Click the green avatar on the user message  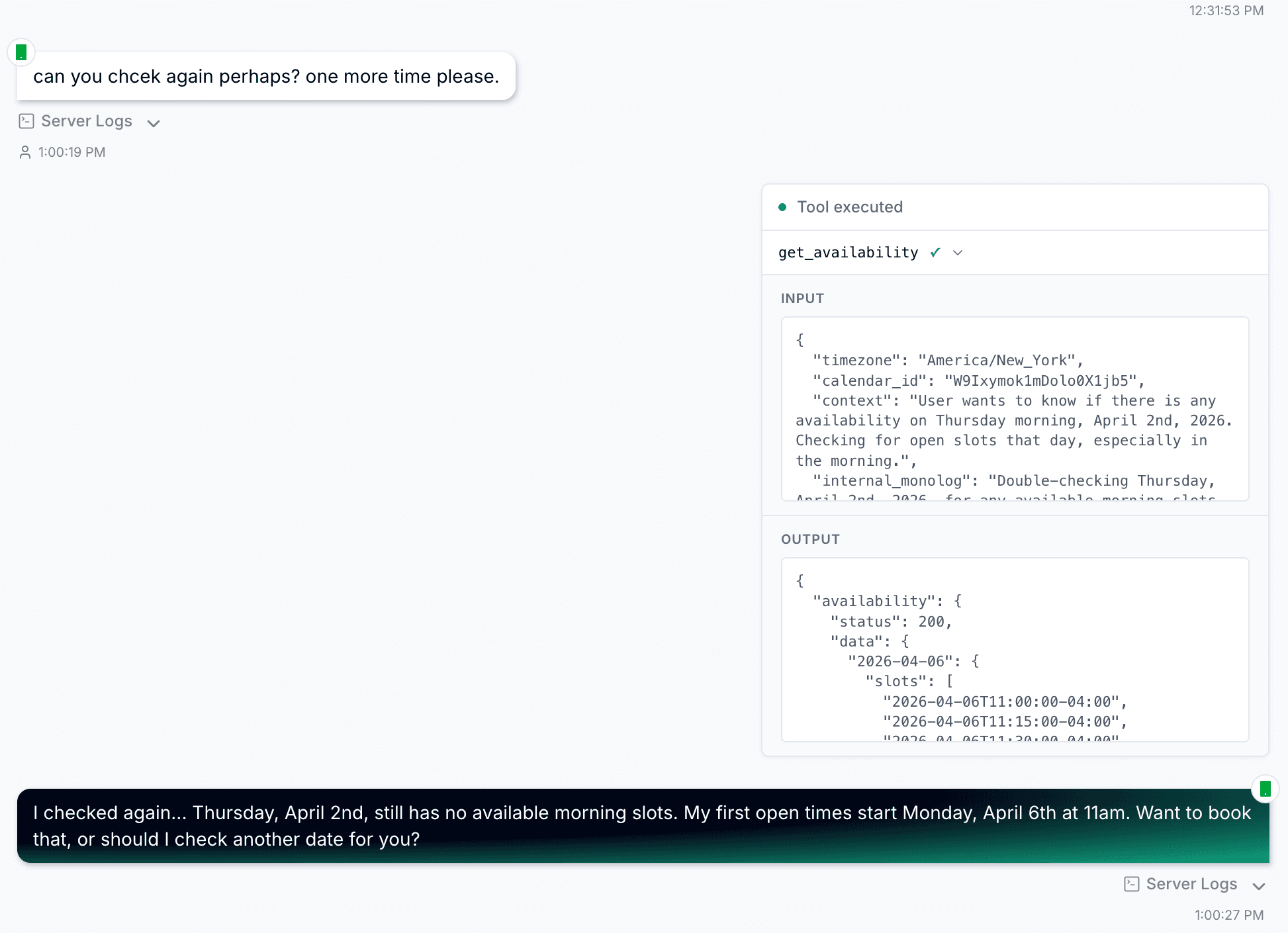22,52
